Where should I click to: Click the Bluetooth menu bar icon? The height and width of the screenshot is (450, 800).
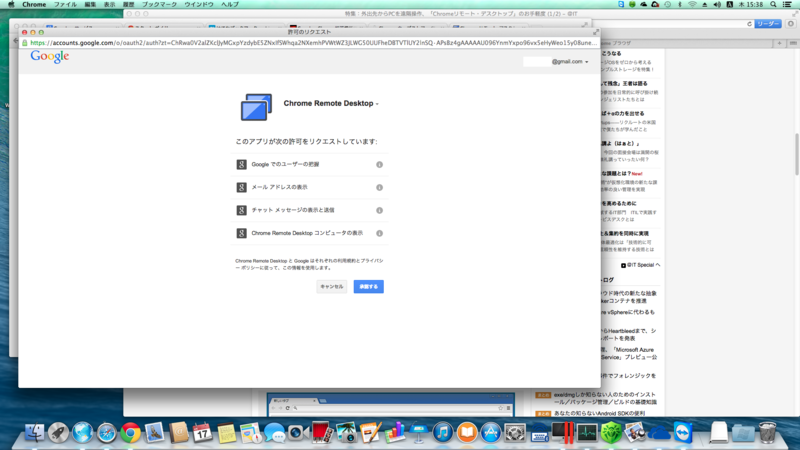680,4
